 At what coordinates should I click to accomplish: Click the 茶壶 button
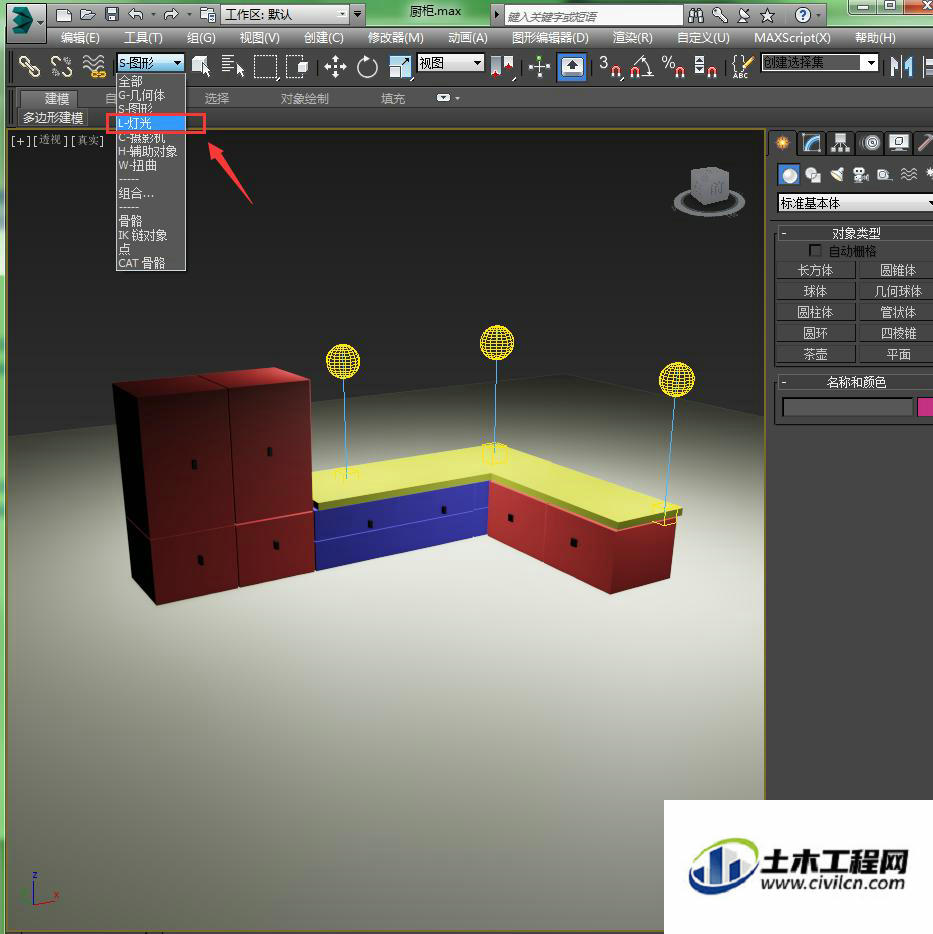815,354
